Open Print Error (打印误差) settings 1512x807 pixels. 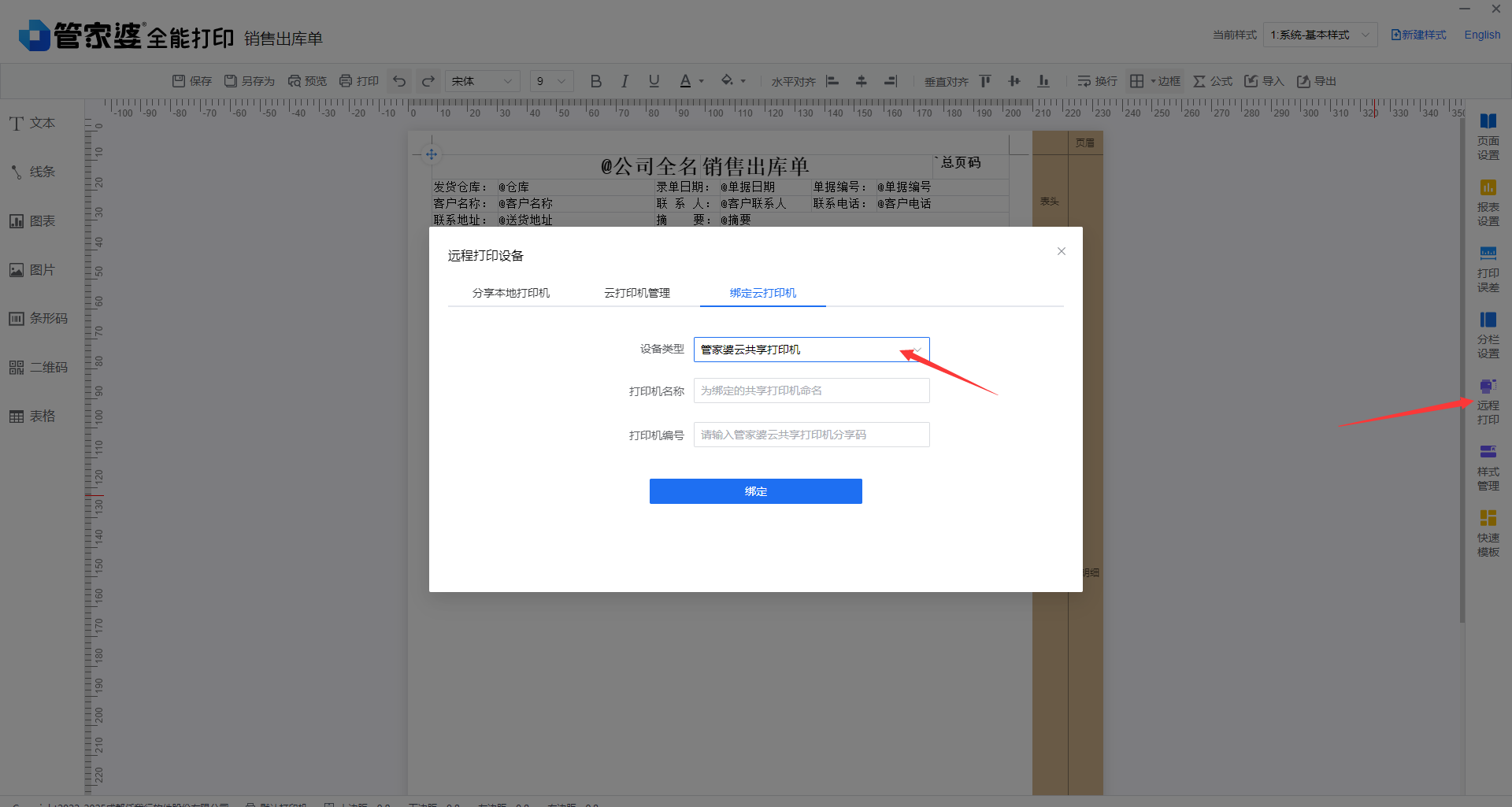1488,269
